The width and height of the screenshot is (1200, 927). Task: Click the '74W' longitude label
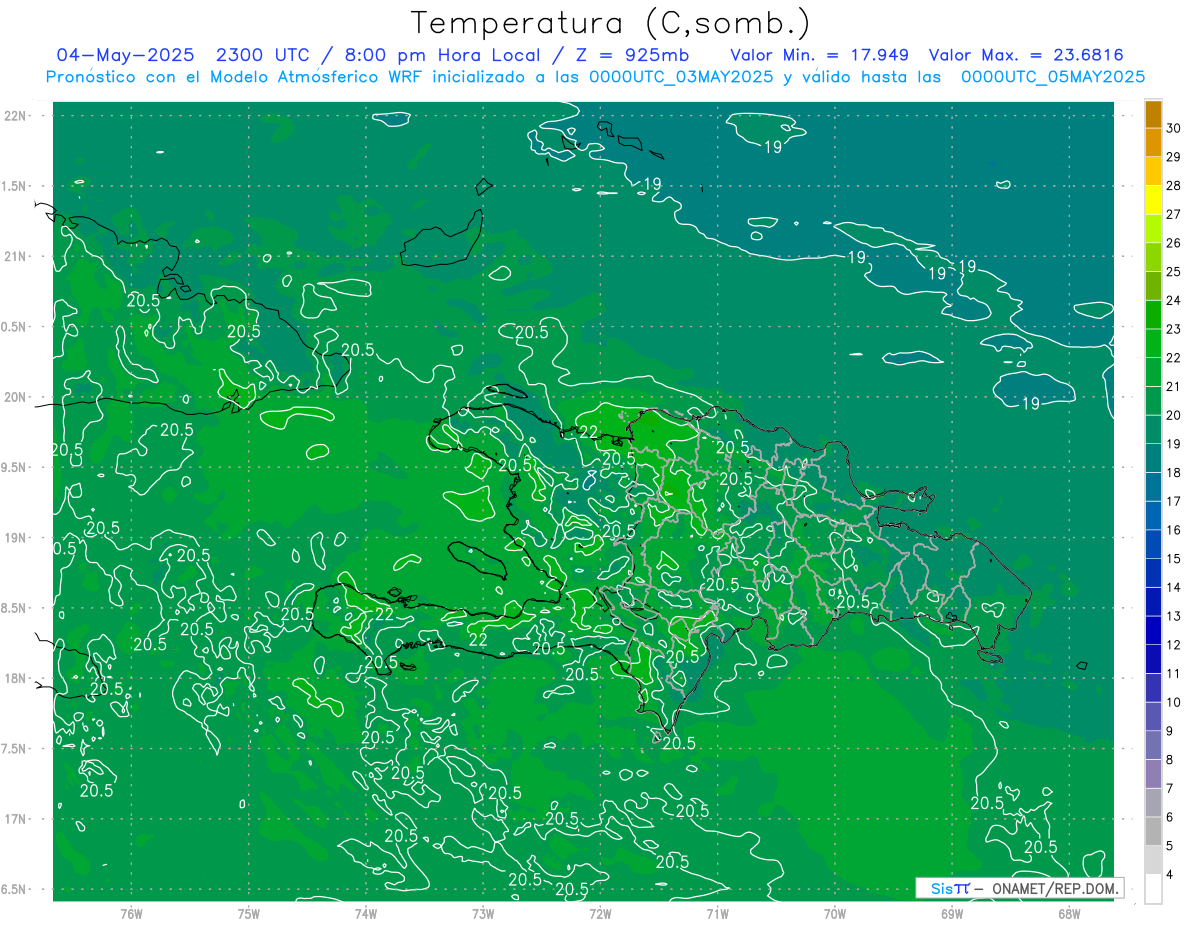pyautogui.click(x=366, y=913)
